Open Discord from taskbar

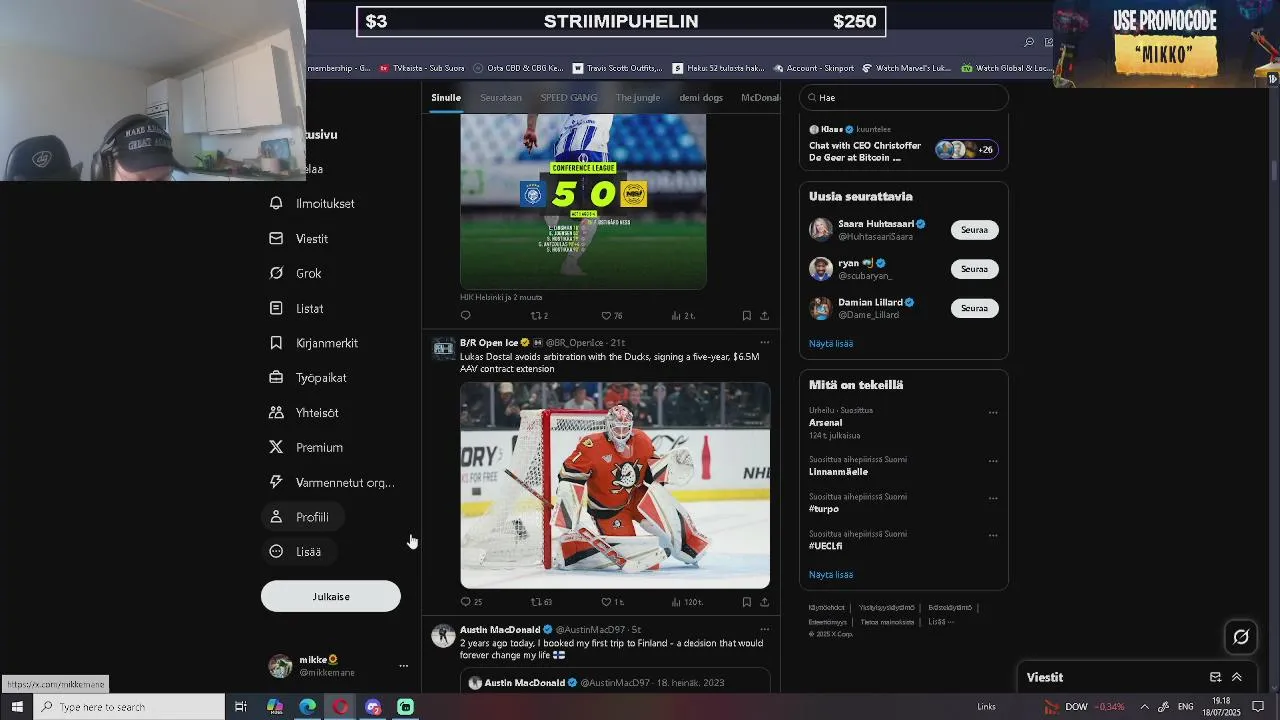tap(373, 707)
